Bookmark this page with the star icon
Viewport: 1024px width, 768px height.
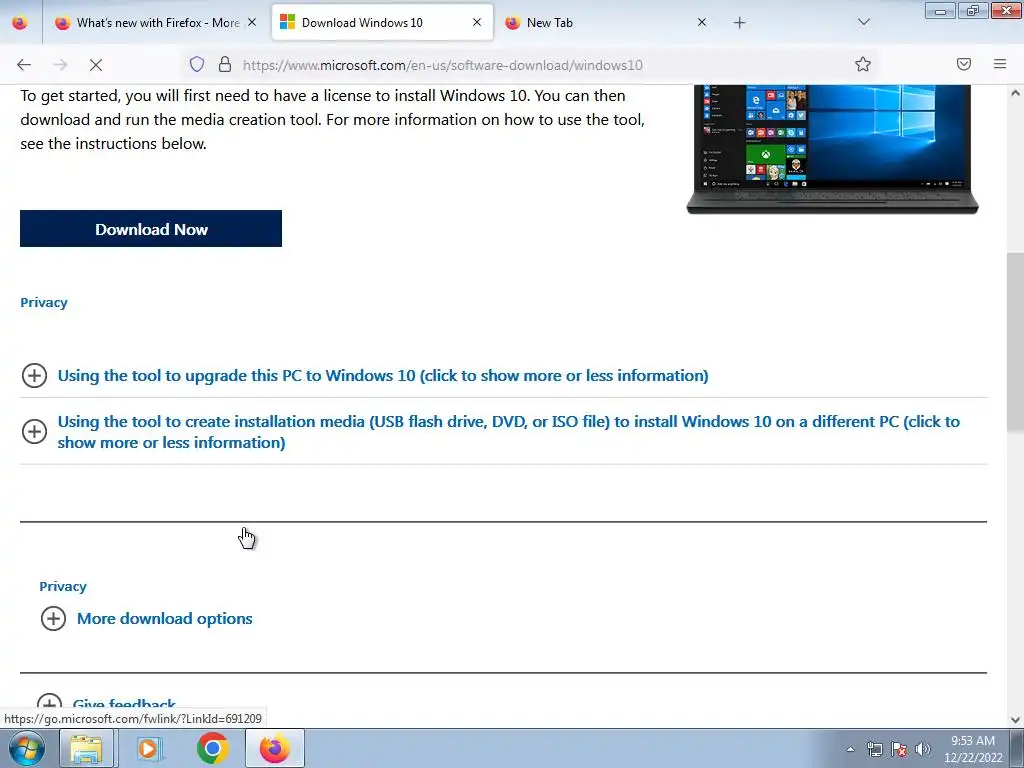pyautogui.click(x=863, y=64)
